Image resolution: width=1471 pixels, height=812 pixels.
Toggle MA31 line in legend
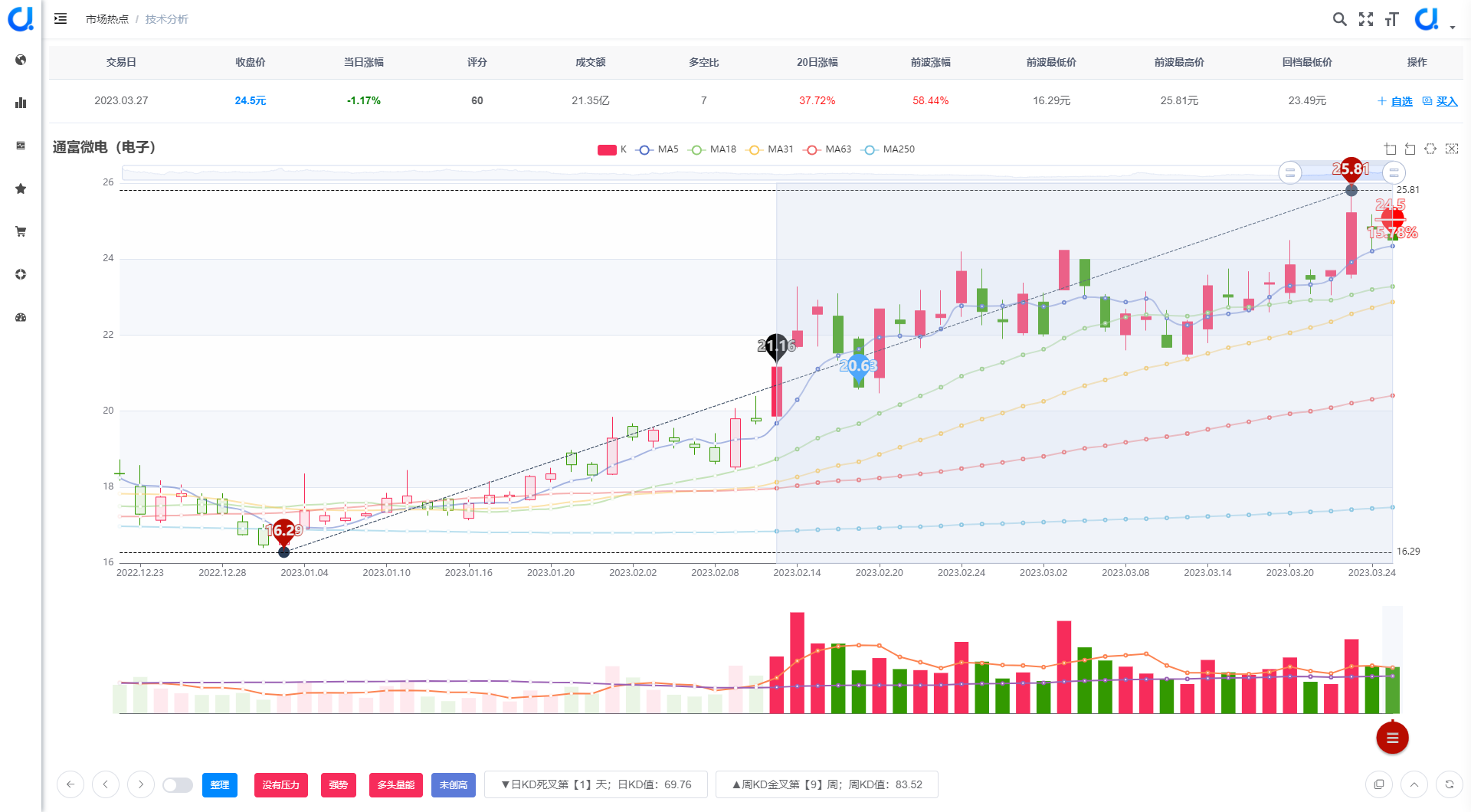pyautogui.click(x=770, y=149)
